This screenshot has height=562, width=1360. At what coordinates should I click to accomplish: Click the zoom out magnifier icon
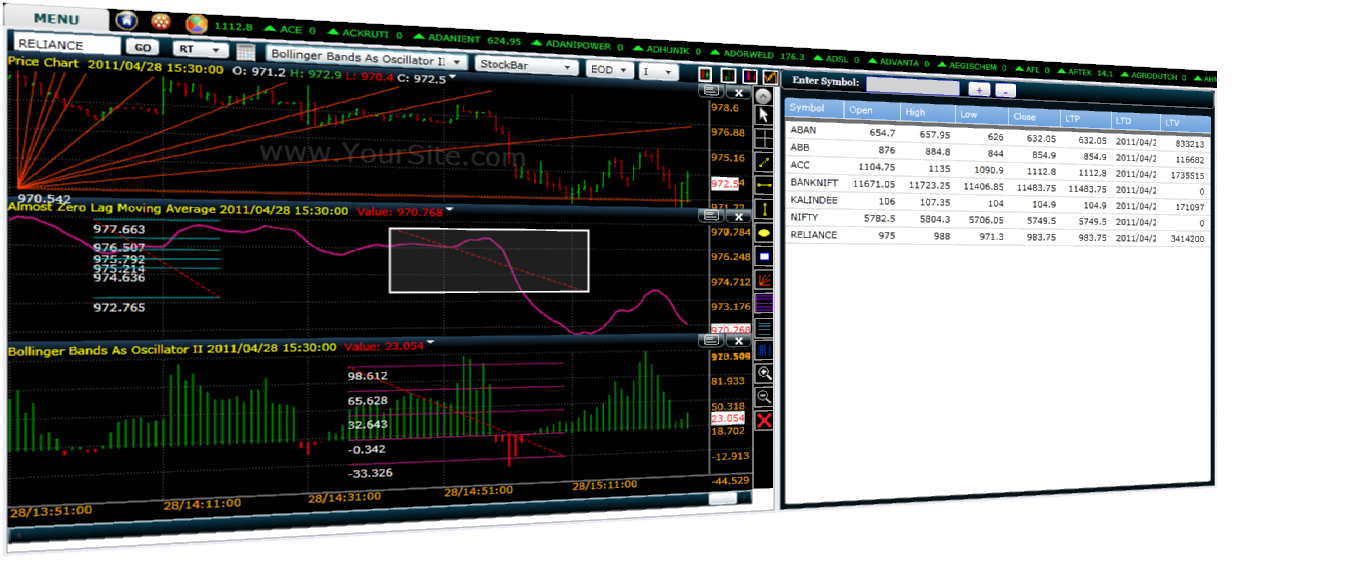764,396
